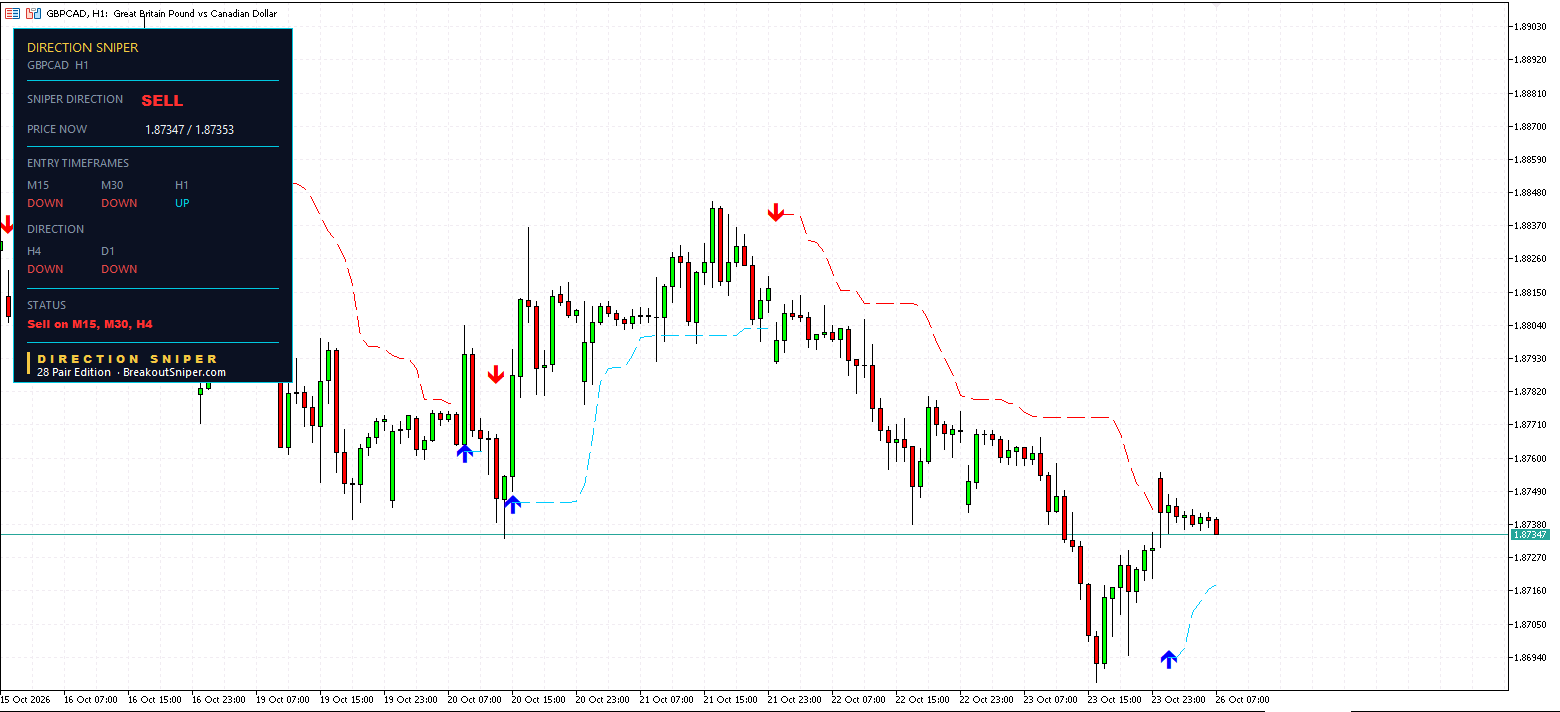
Task: Click the current bid price tag 1.87347
Action: tap(1530, 535)
